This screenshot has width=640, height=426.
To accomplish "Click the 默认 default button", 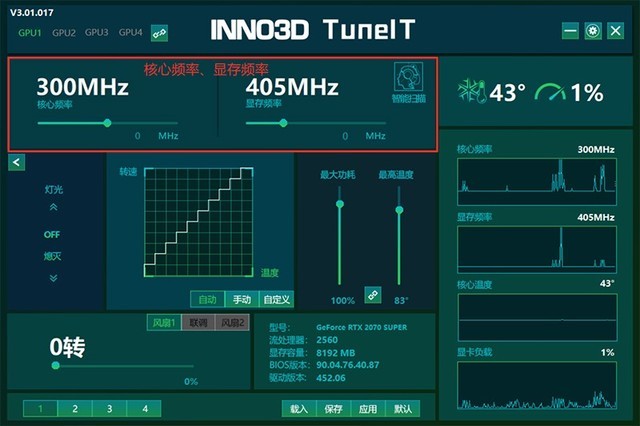I will point(403,409).
